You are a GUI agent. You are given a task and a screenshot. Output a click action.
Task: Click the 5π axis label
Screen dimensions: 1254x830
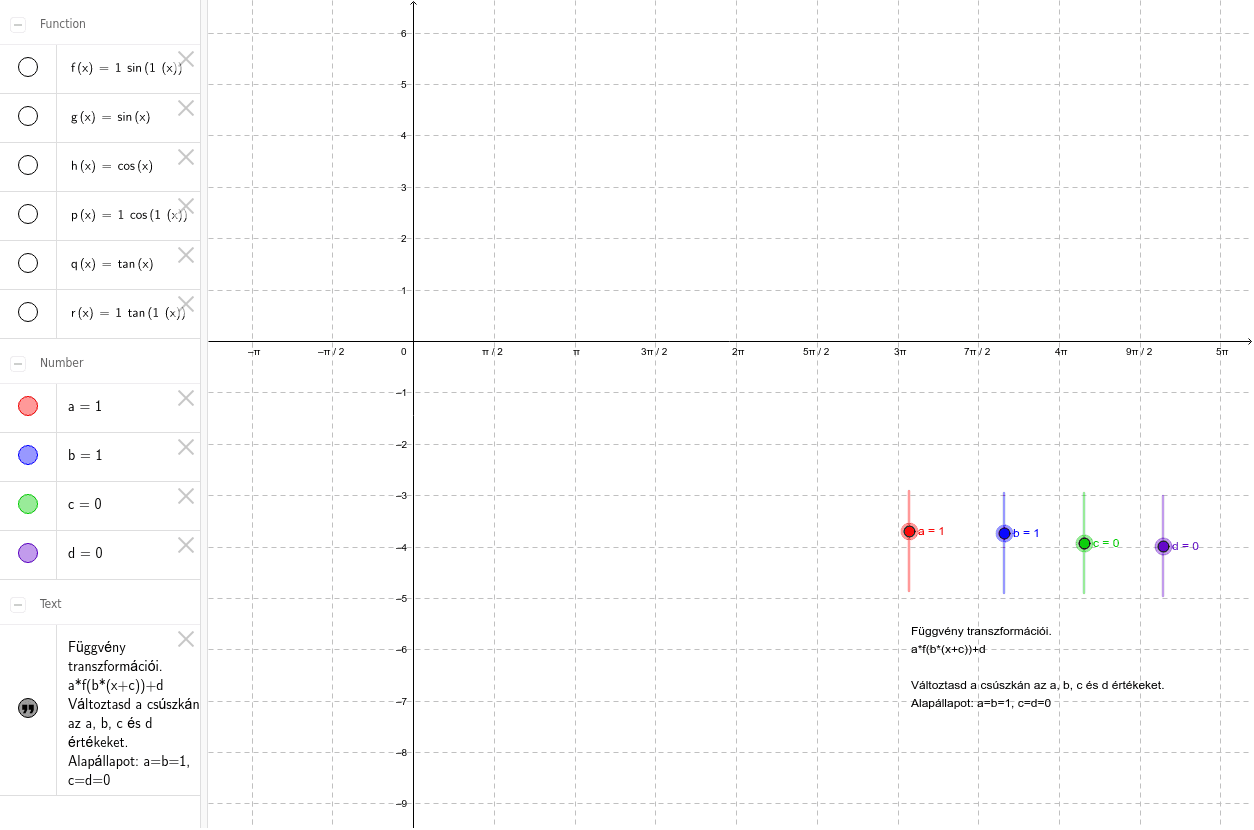pyautogui.click(x=1222, y=352)
